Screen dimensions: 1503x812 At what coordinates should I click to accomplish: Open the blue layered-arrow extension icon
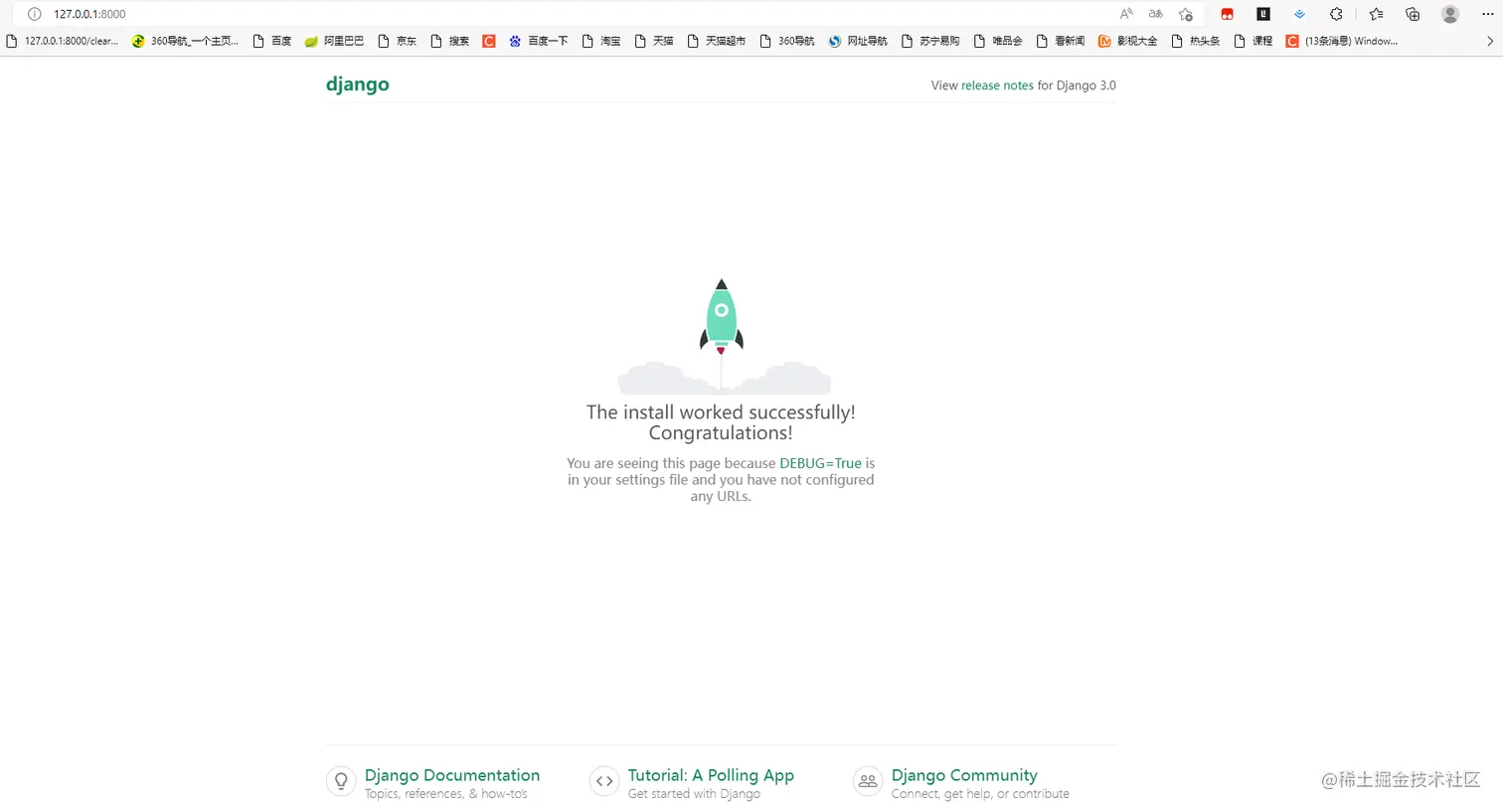1299,14
